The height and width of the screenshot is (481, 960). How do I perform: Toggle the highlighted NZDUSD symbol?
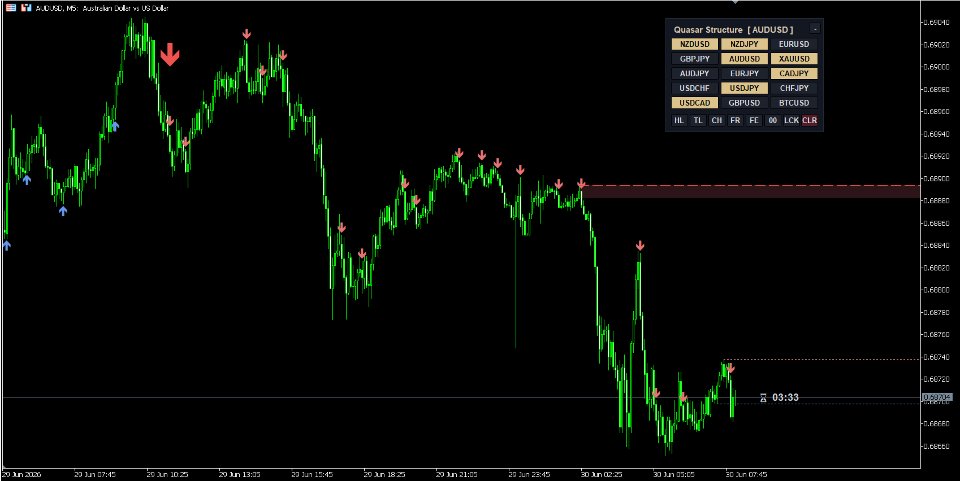(x=695, y=44)
